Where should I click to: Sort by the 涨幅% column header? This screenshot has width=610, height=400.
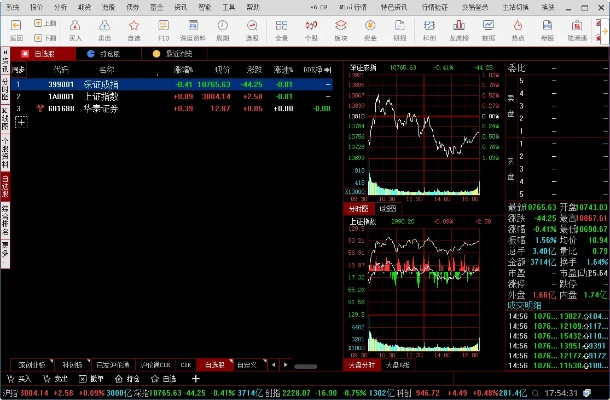(183, 70)
